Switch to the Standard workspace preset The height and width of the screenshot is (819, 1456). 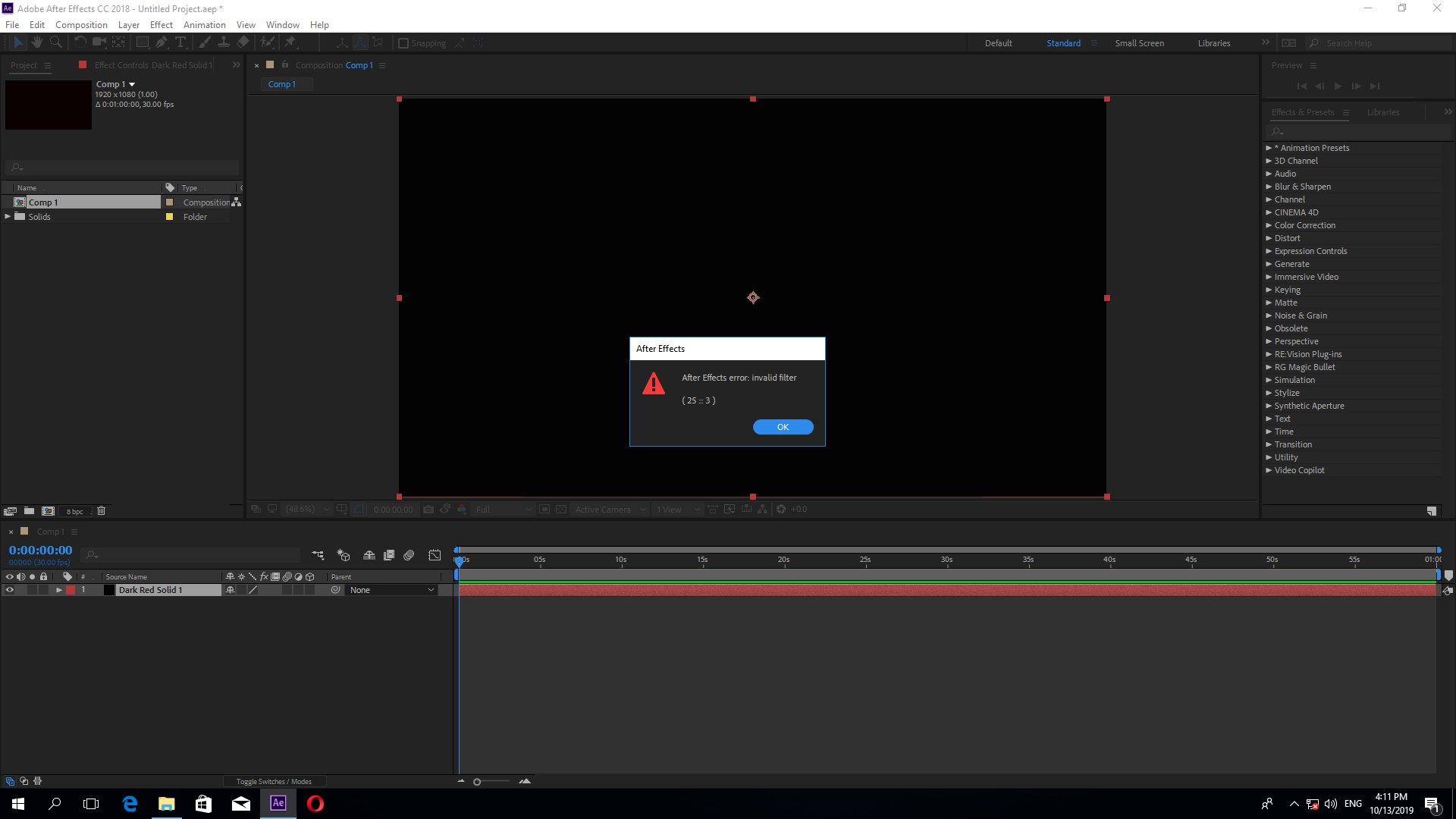(1063, 42)
